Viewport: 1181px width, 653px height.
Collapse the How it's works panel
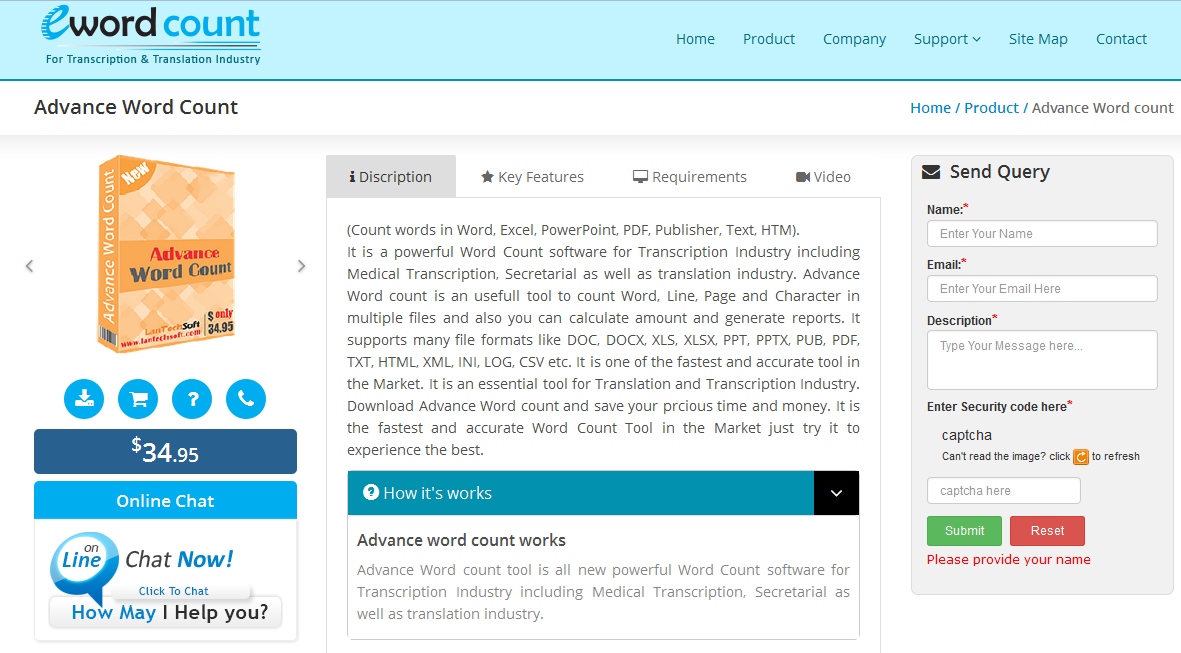836,493
